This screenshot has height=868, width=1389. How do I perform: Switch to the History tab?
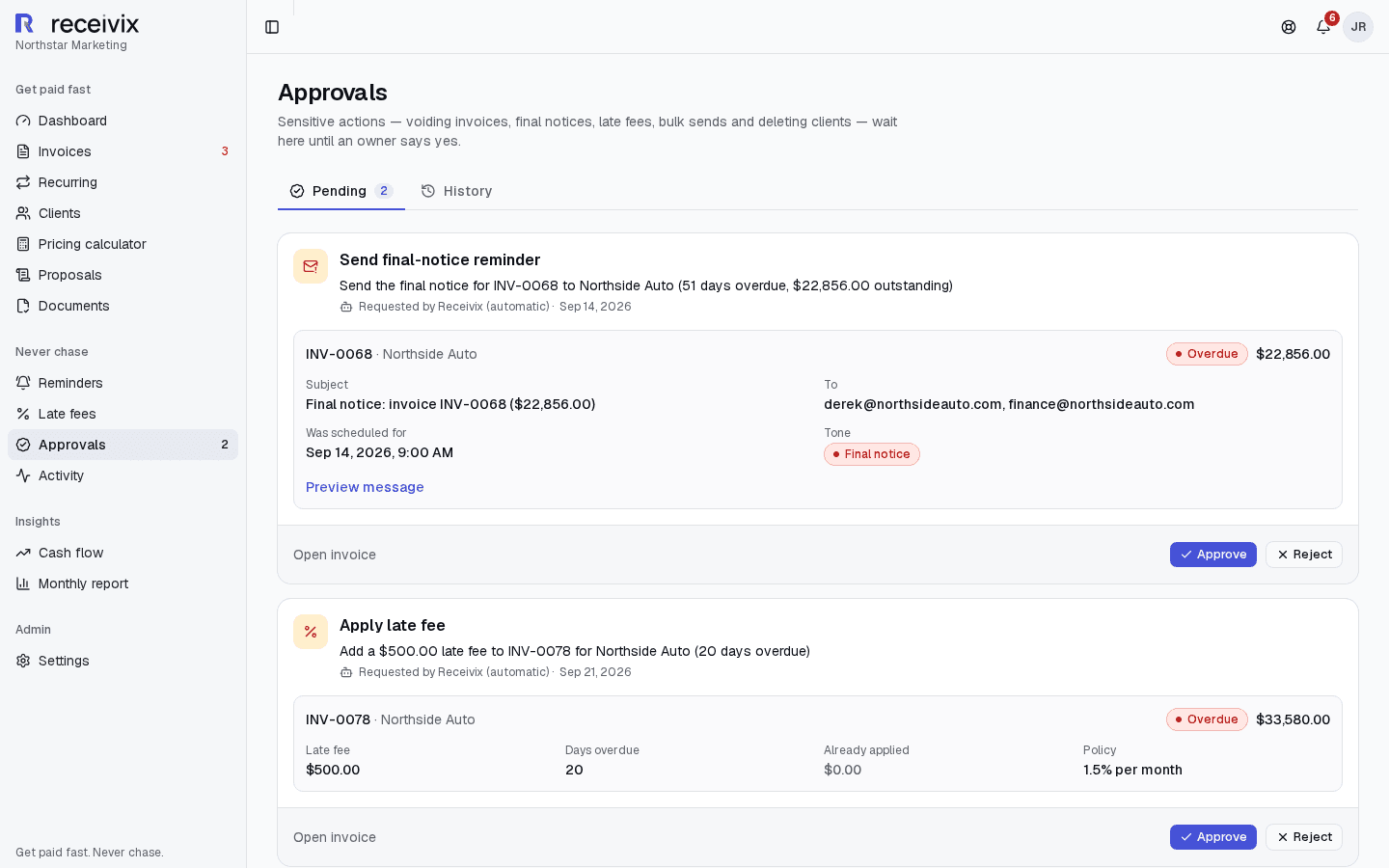(x=456, y=191)
